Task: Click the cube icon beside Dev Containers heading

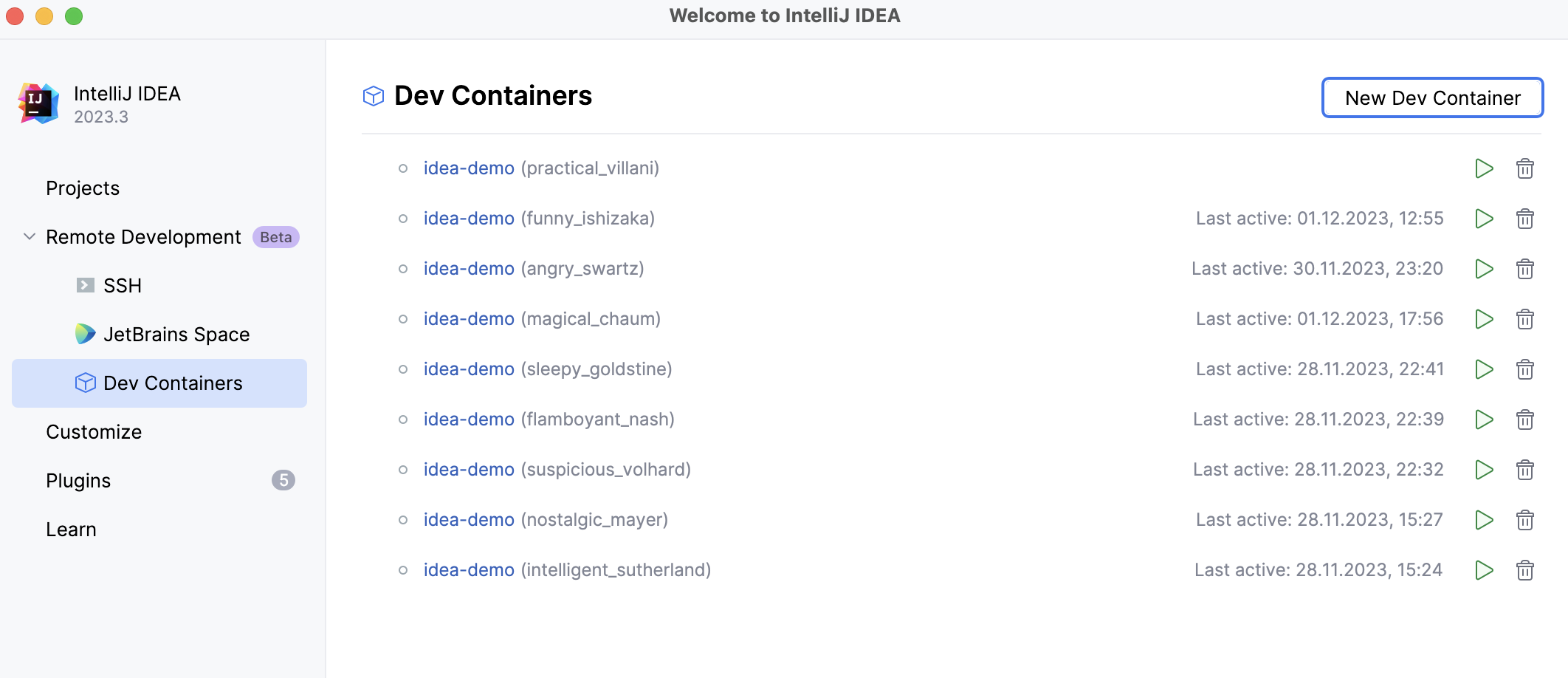Action: (x=374, y=96)
